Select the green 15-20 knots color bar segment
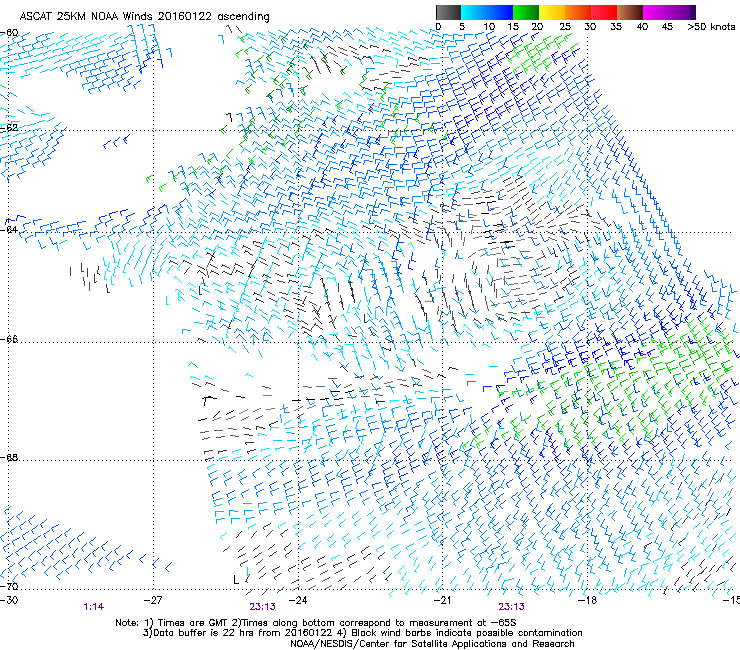This screenshot has width=740, height=650. coord(526,12)
